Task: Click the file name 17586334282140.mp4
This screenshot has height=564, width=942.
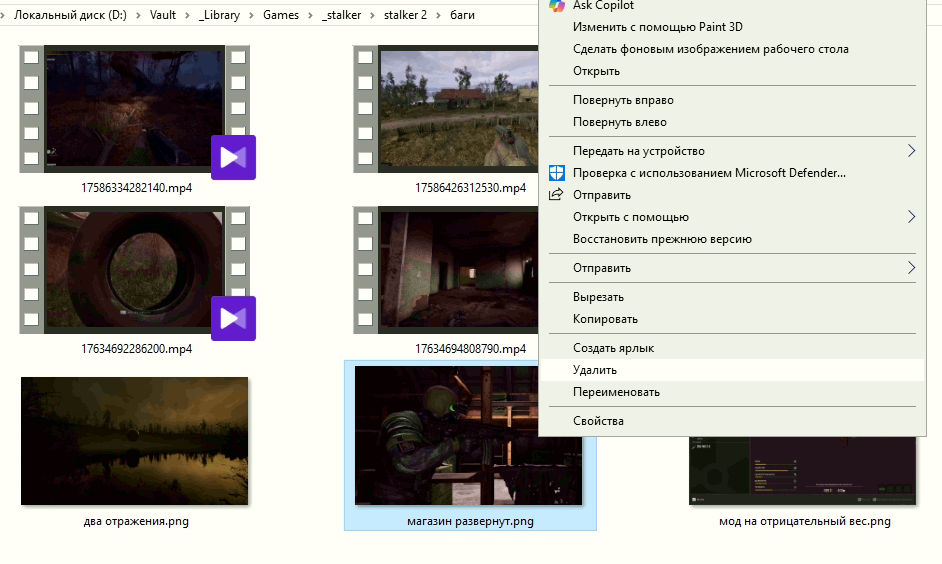Action: point(136,188)
